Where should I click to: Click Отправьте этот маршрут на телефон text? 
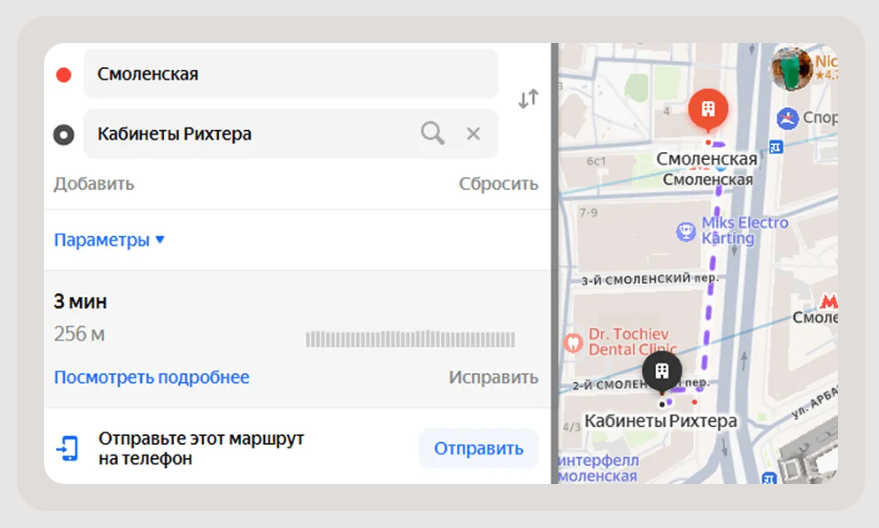tap(201, 448)
